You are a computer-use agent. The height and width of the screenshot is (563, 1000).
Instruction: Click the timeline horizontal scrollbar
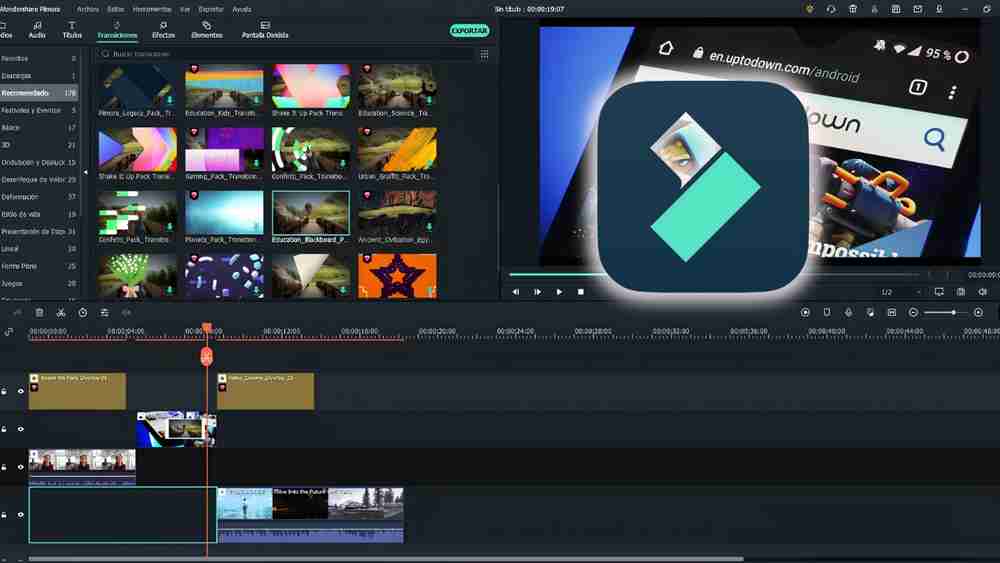(x=386, y=559)
